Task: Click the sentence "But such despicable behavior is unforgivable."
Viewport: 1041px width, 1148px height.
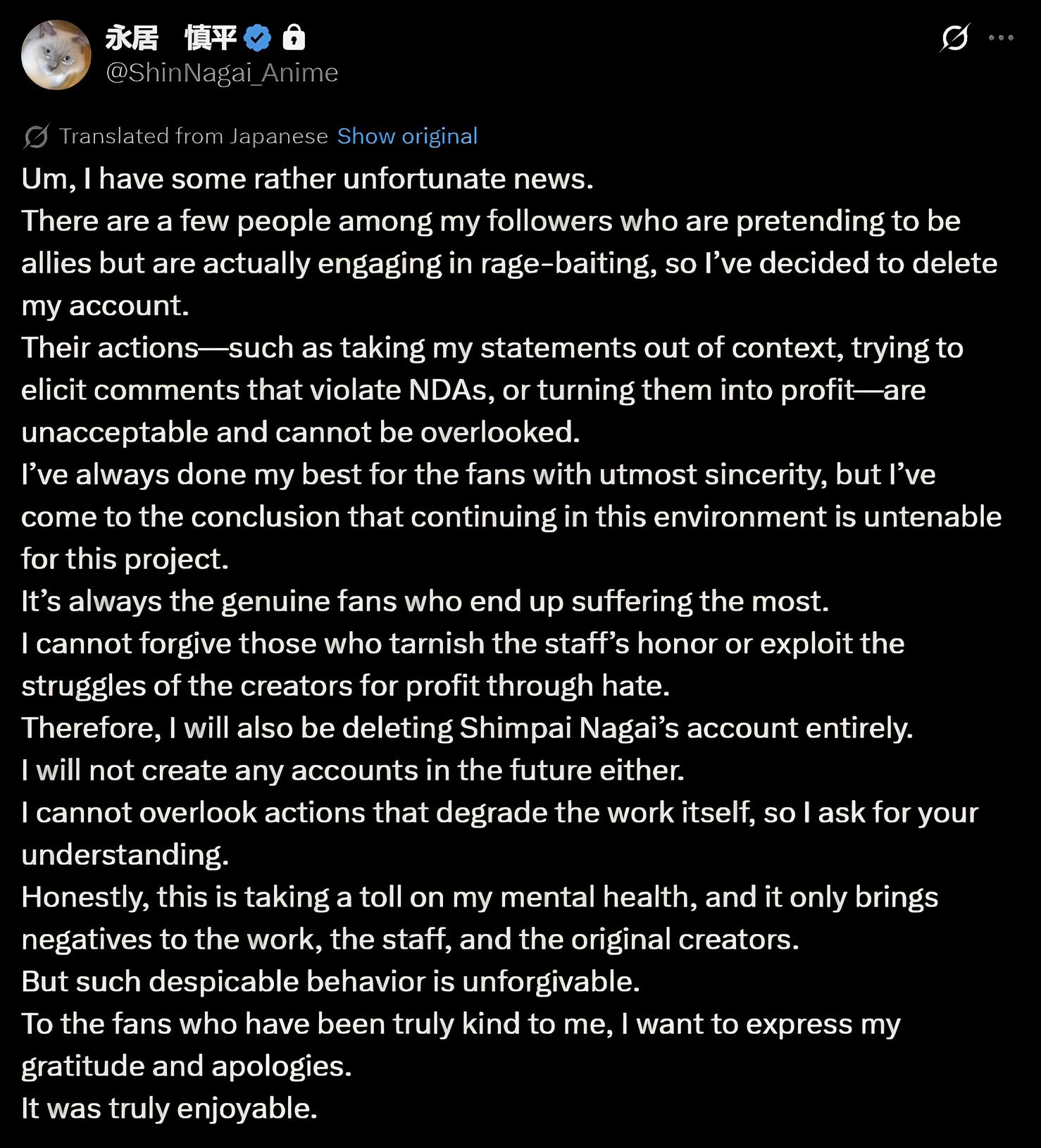Action: 330,982
